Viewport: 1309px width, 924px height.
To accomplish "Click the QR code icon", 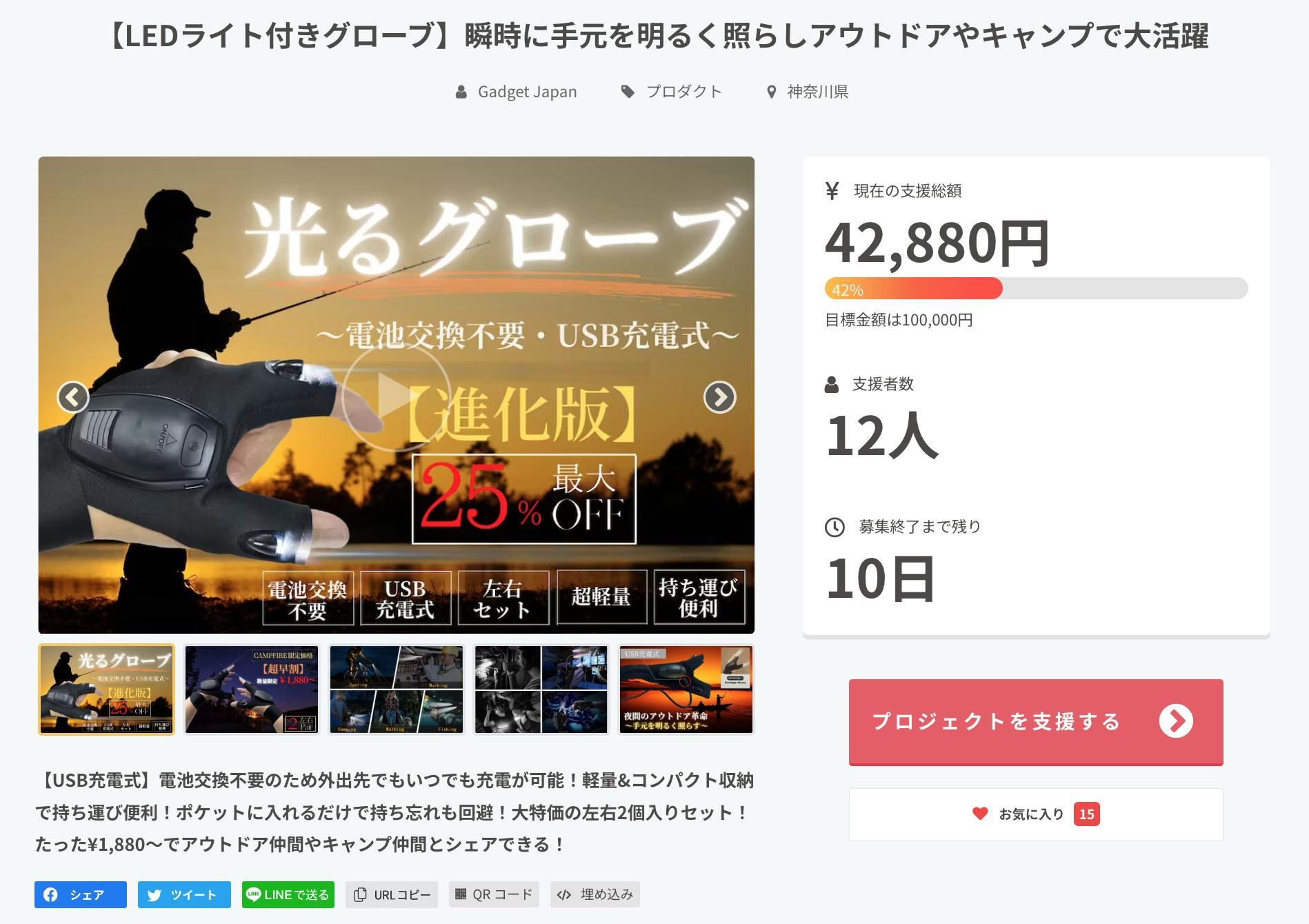I will point(461,894).
